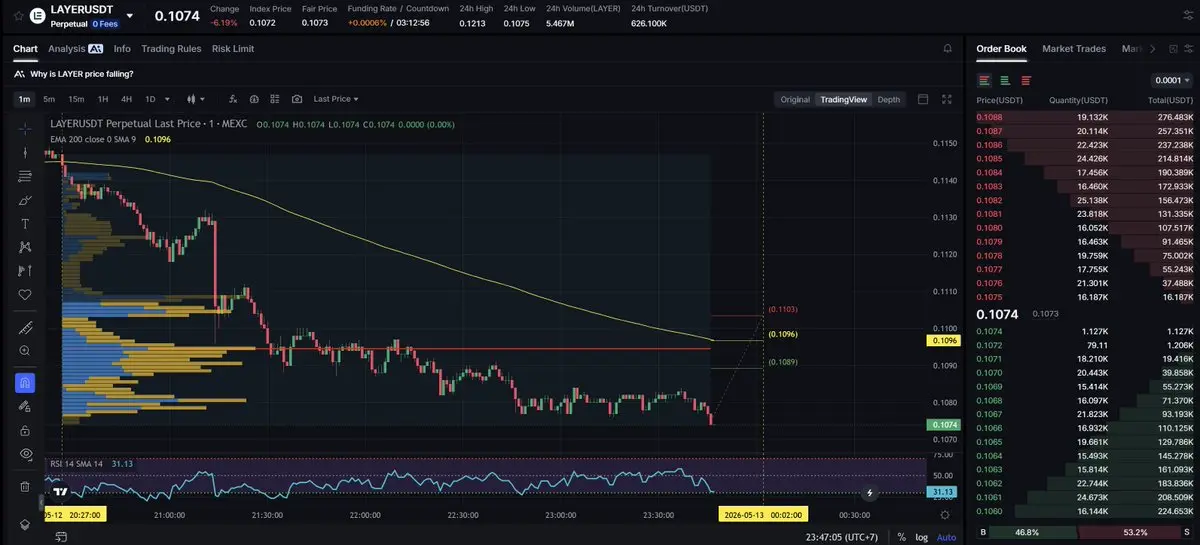Open the Analysis AI tab
The height and width of the screenshot is (545, 1200).
[75, 48]
